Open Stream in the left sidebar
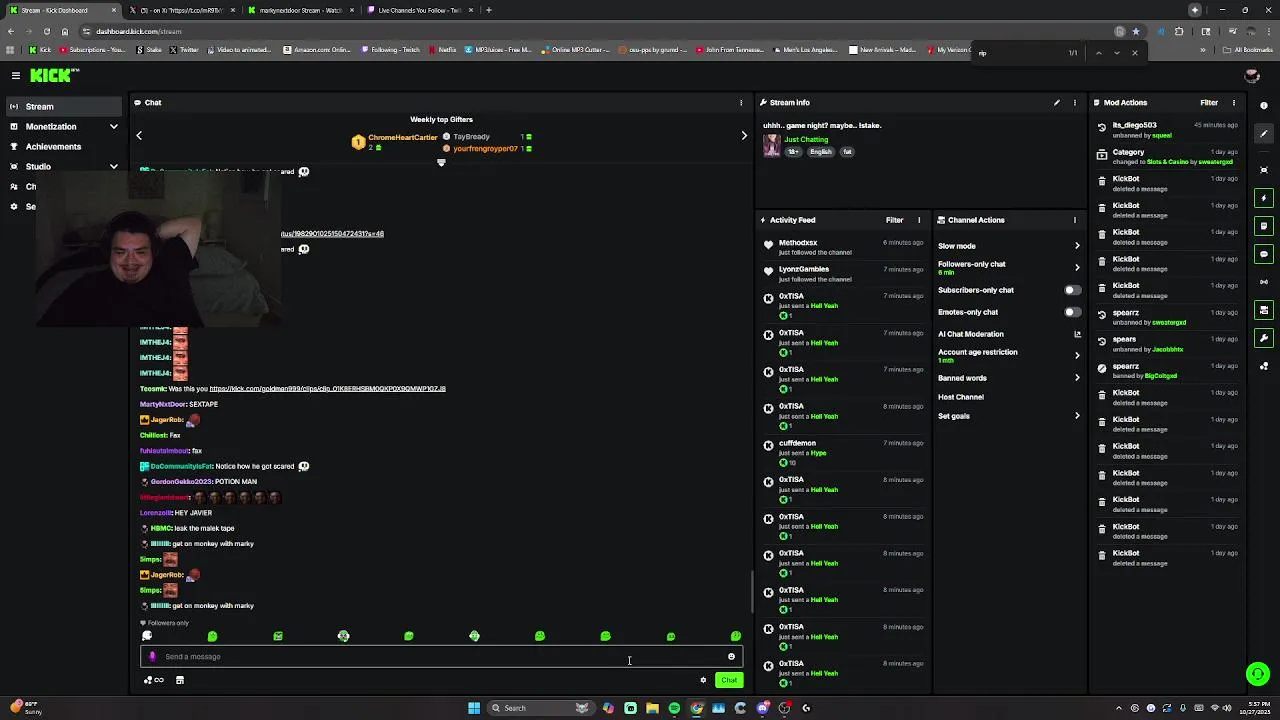1280x720 pixels. click(x=64, y=106)
